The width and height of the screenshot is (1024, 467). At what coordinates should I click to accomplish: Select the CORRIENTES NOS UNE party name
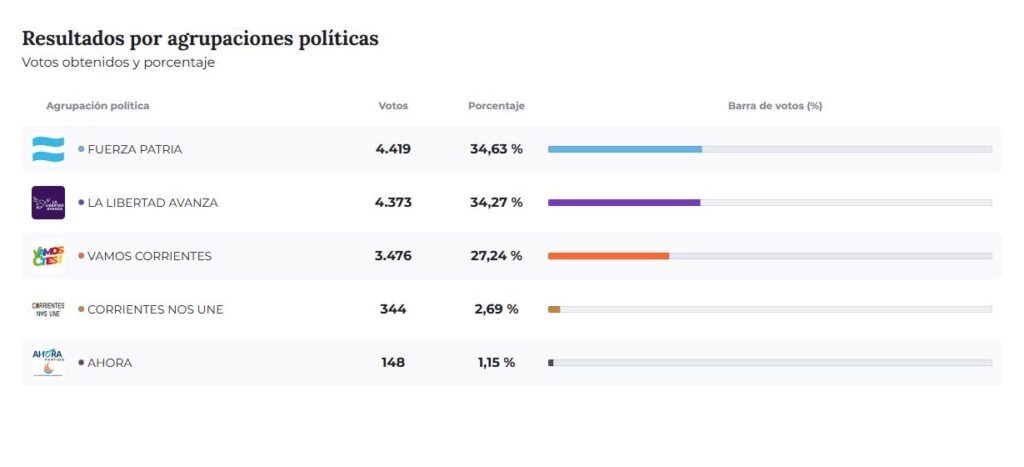[x=155, y=310]
